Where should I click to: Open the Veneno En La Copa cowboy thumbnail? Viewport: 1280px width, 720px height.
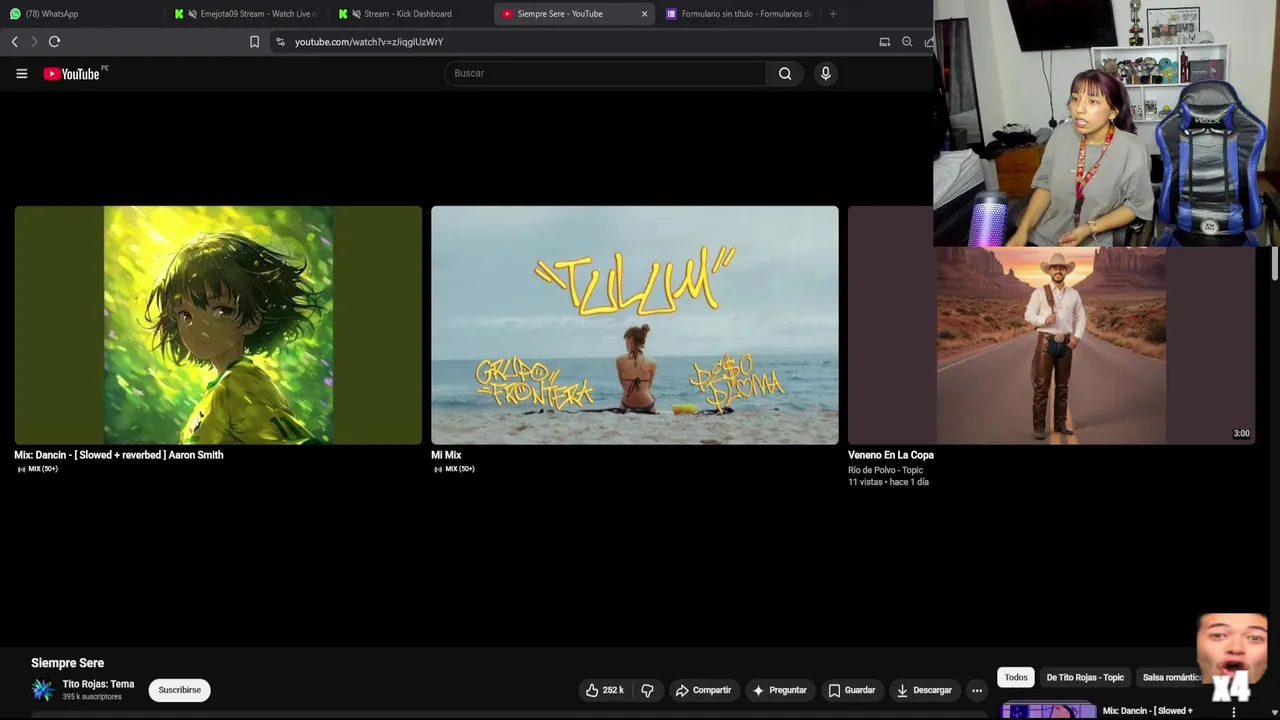[x=1051, y=345]
